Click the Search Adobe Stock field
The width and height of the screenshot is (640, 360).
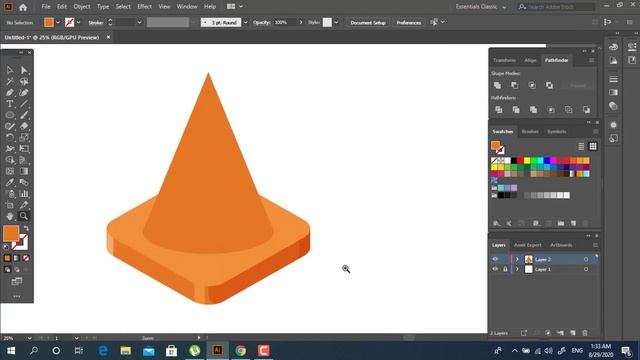point(556,7)
